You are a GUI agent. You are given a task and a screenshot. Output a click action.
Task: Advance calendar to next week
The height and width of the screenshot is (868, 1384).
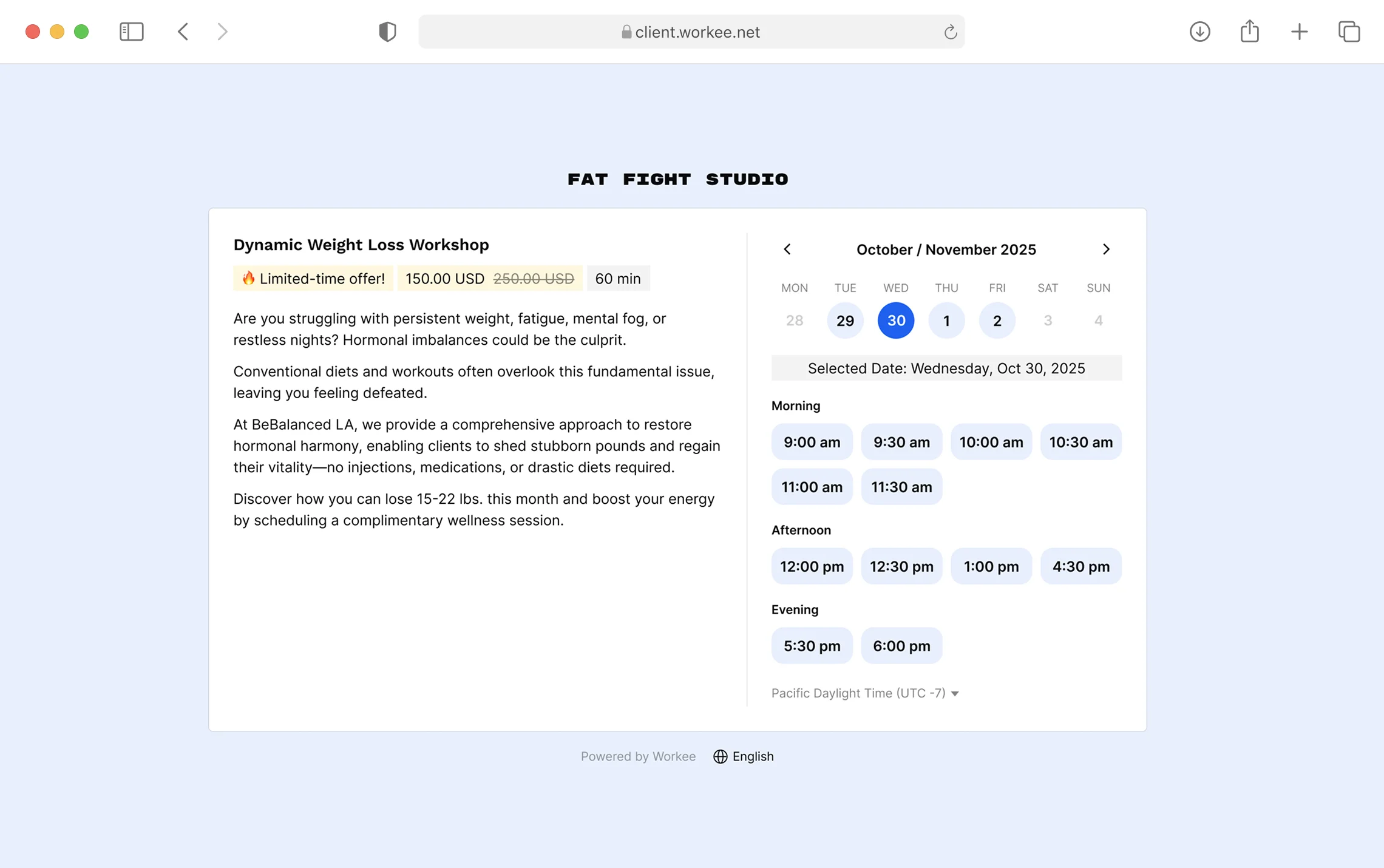1105,249
